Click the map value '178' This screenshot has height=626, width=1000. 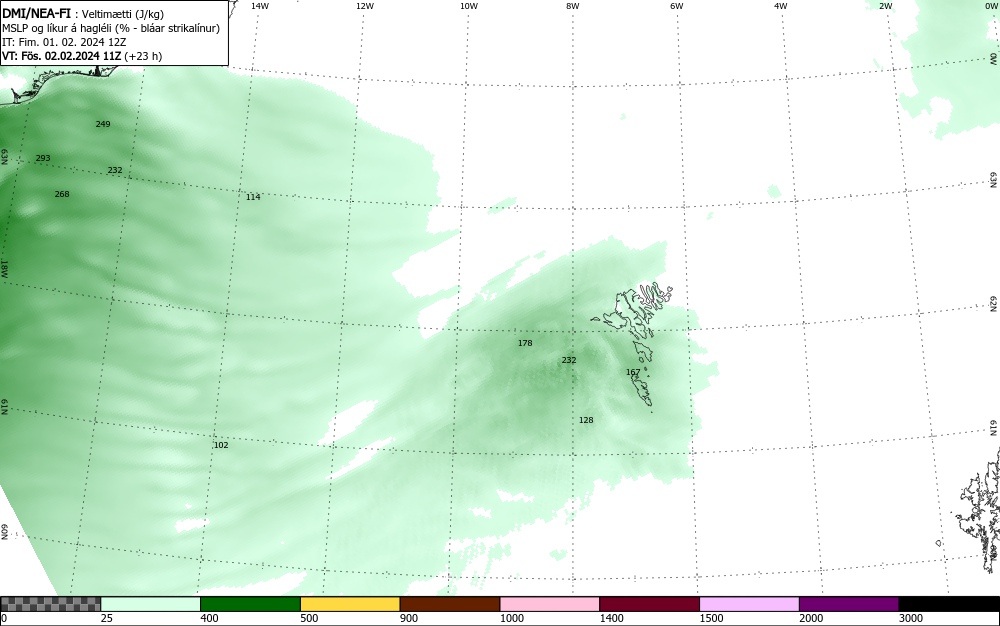point(525,343)
